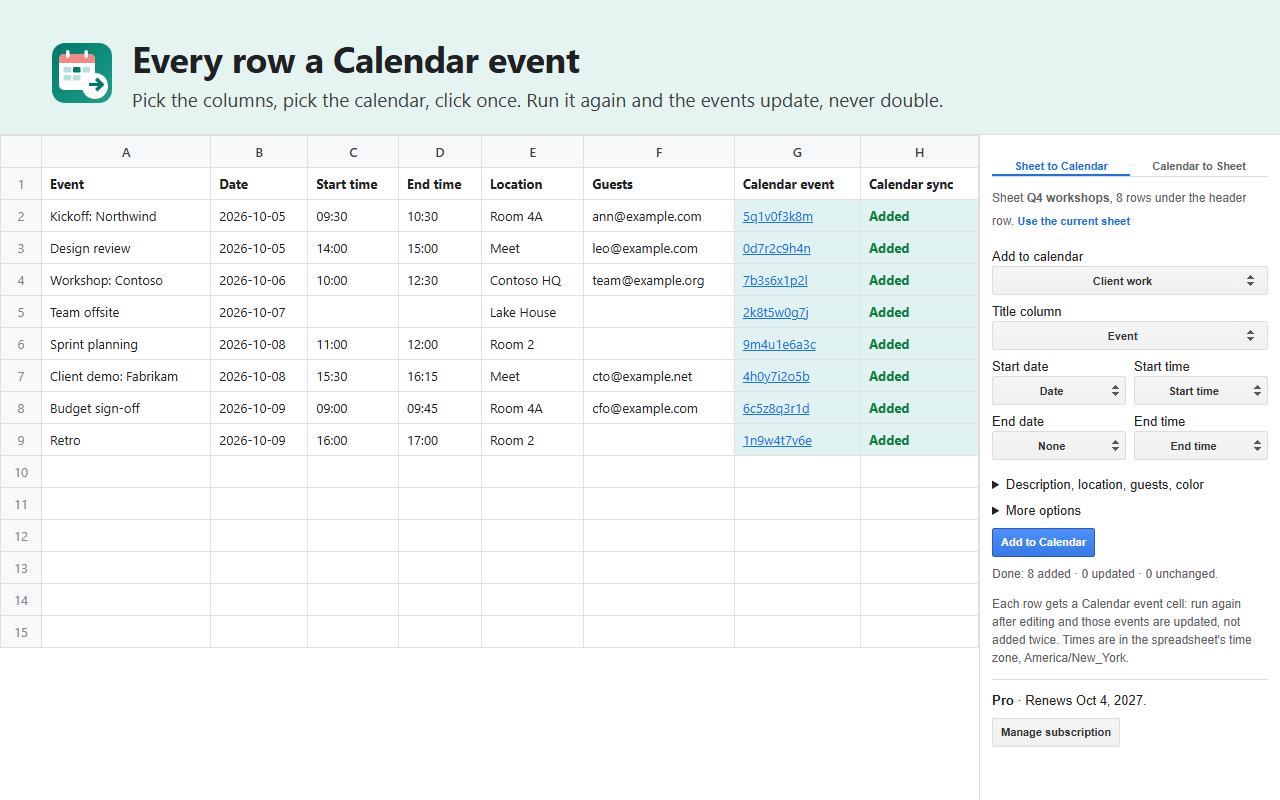Click the '12:30' end time cell
Viewport: 1280px width, 800px height.
click(x=440, y=280)
